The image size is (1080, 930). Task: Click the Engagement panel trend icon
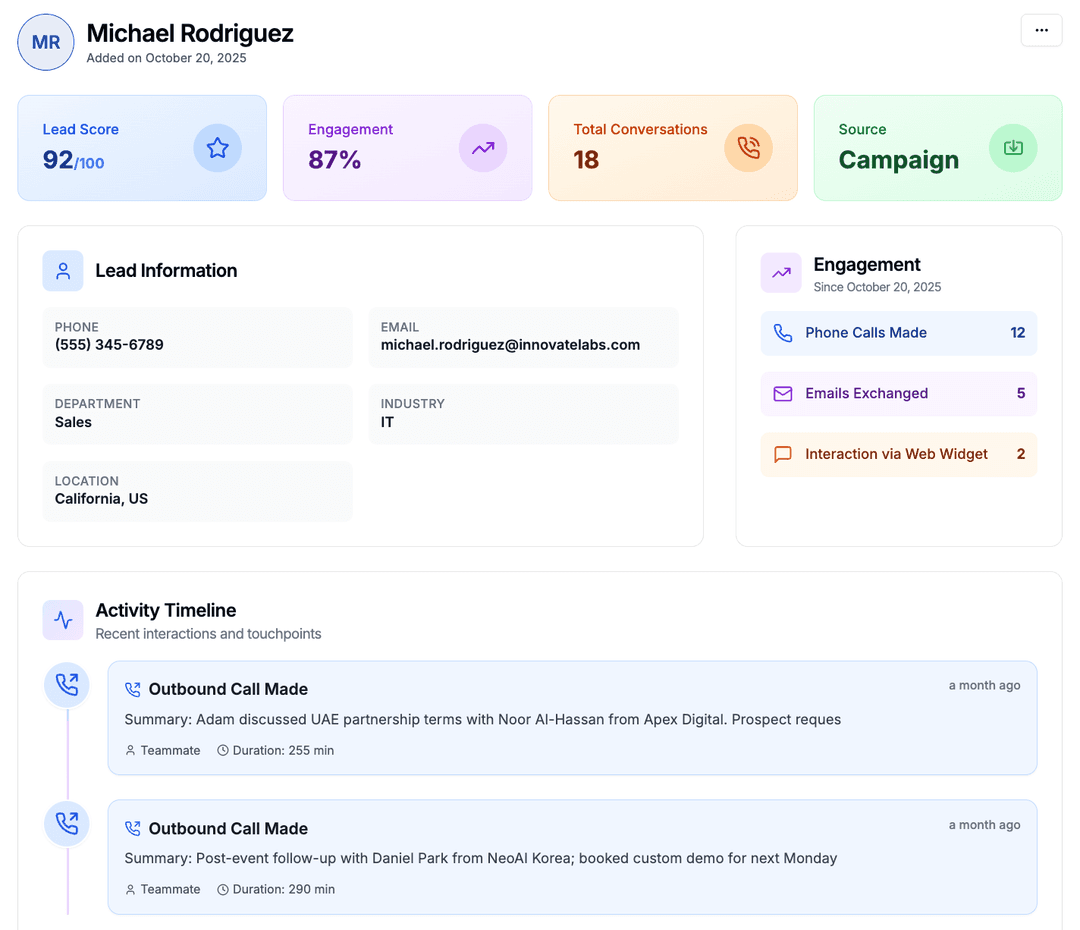(x=781, y=272)
